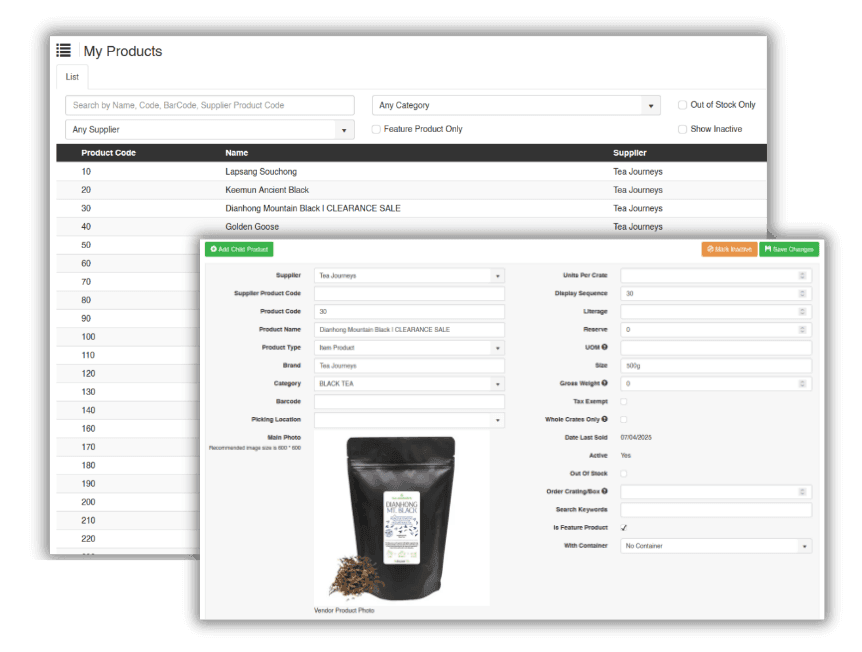
Task: Click the Product Code field in form
Action: click(x=409, y=312)
